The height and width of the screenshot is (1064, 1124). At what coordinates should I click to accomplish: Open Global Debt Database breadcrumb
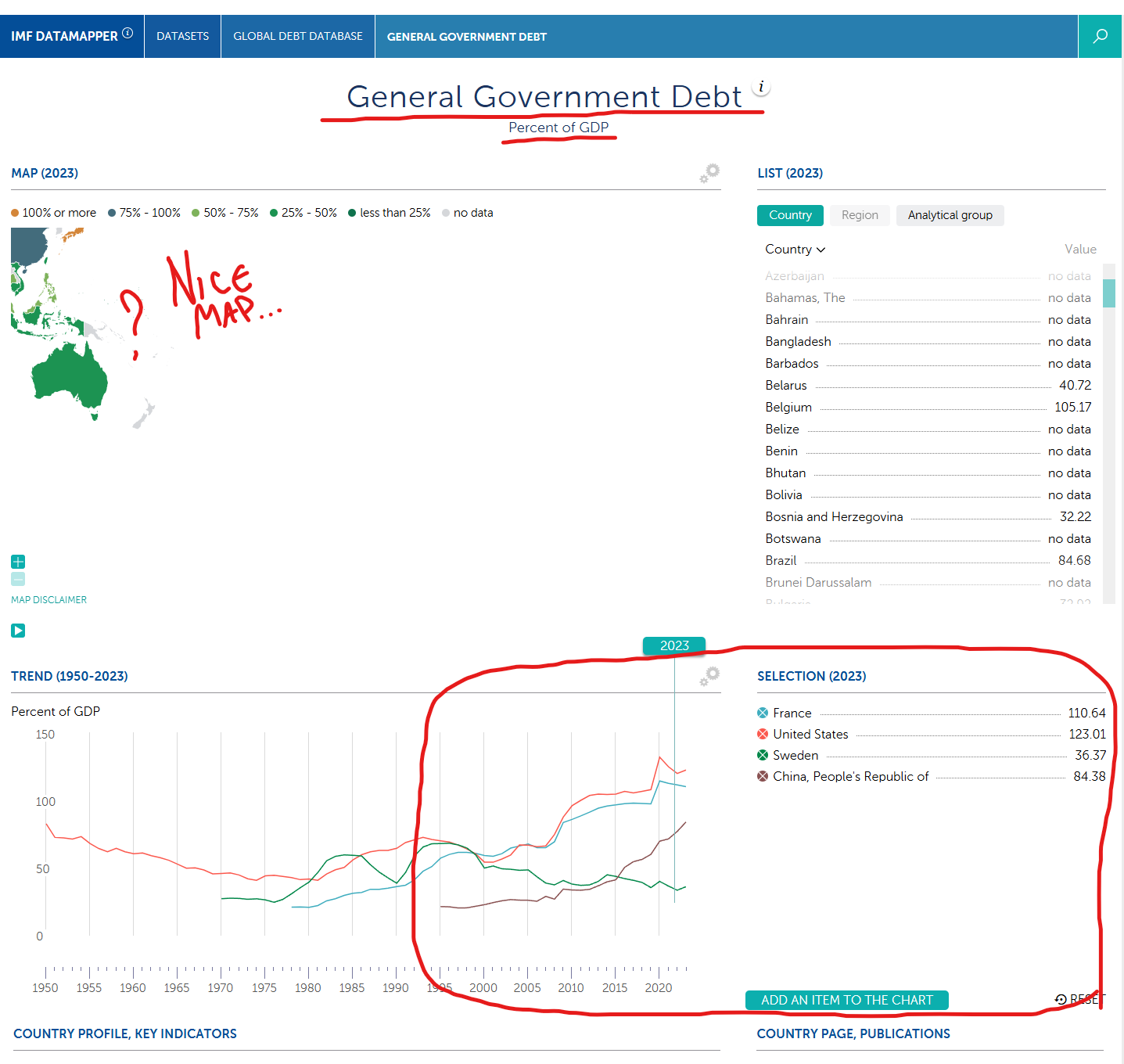click(298, 36)
